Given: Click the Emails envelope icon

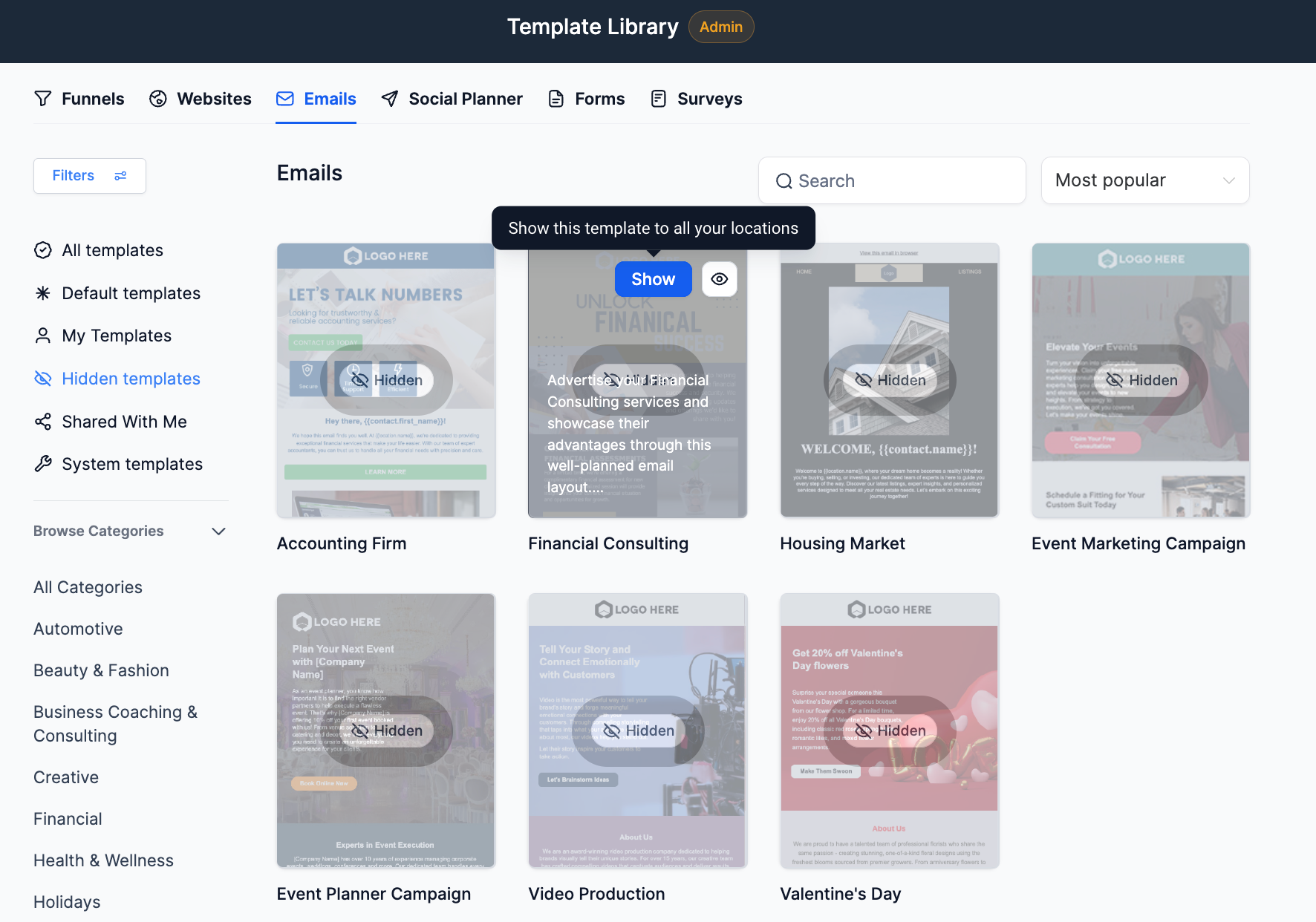Looking at the screenshot, I should pyautogui.click(x=285, y=99).
